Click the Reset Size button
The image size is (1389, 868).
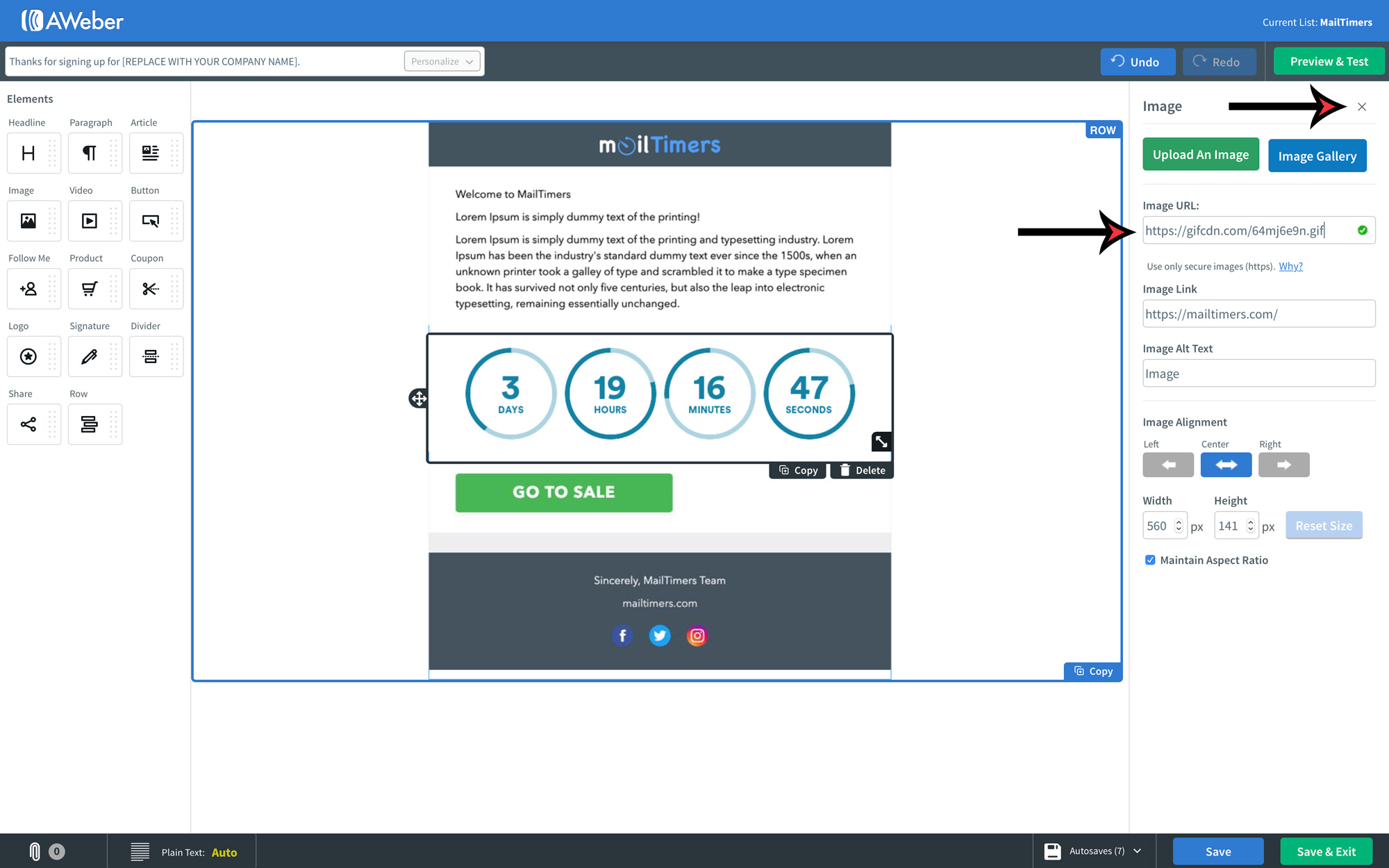point(1324,526)
